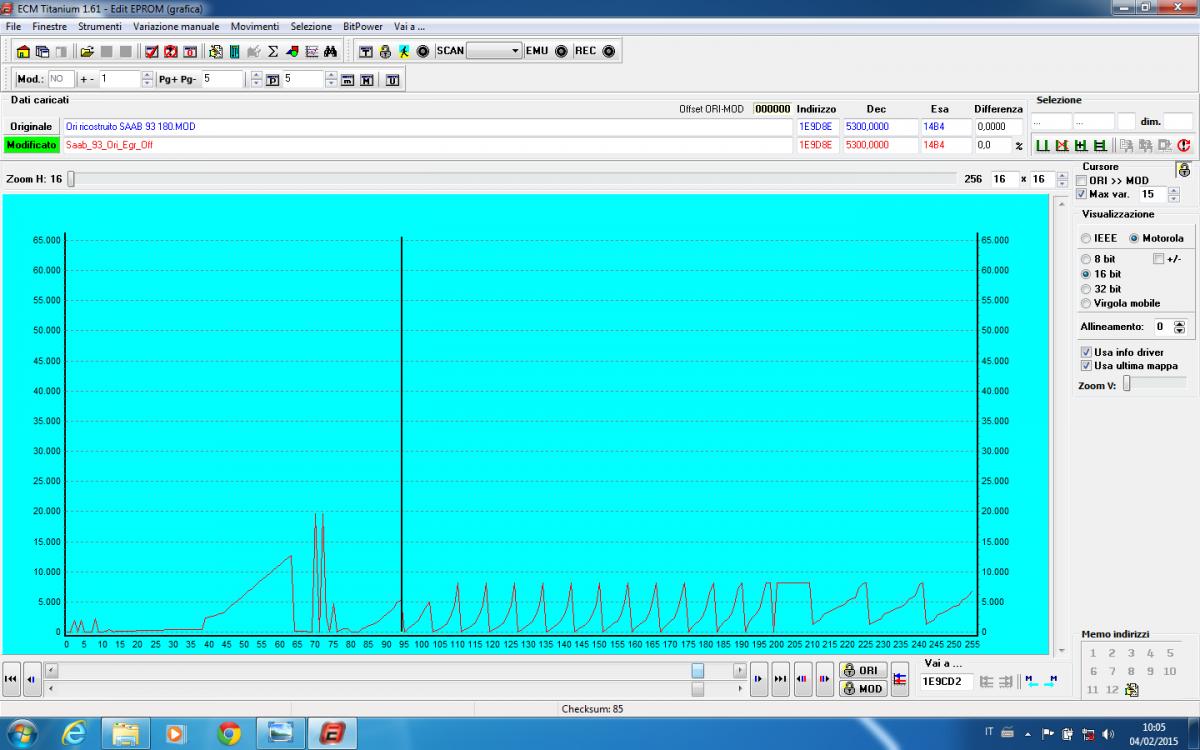Viewport: 1200px width, 750px height.
Task: Click the Pg+ Pg- value spinner arrows
Action: tap(256, 79)
